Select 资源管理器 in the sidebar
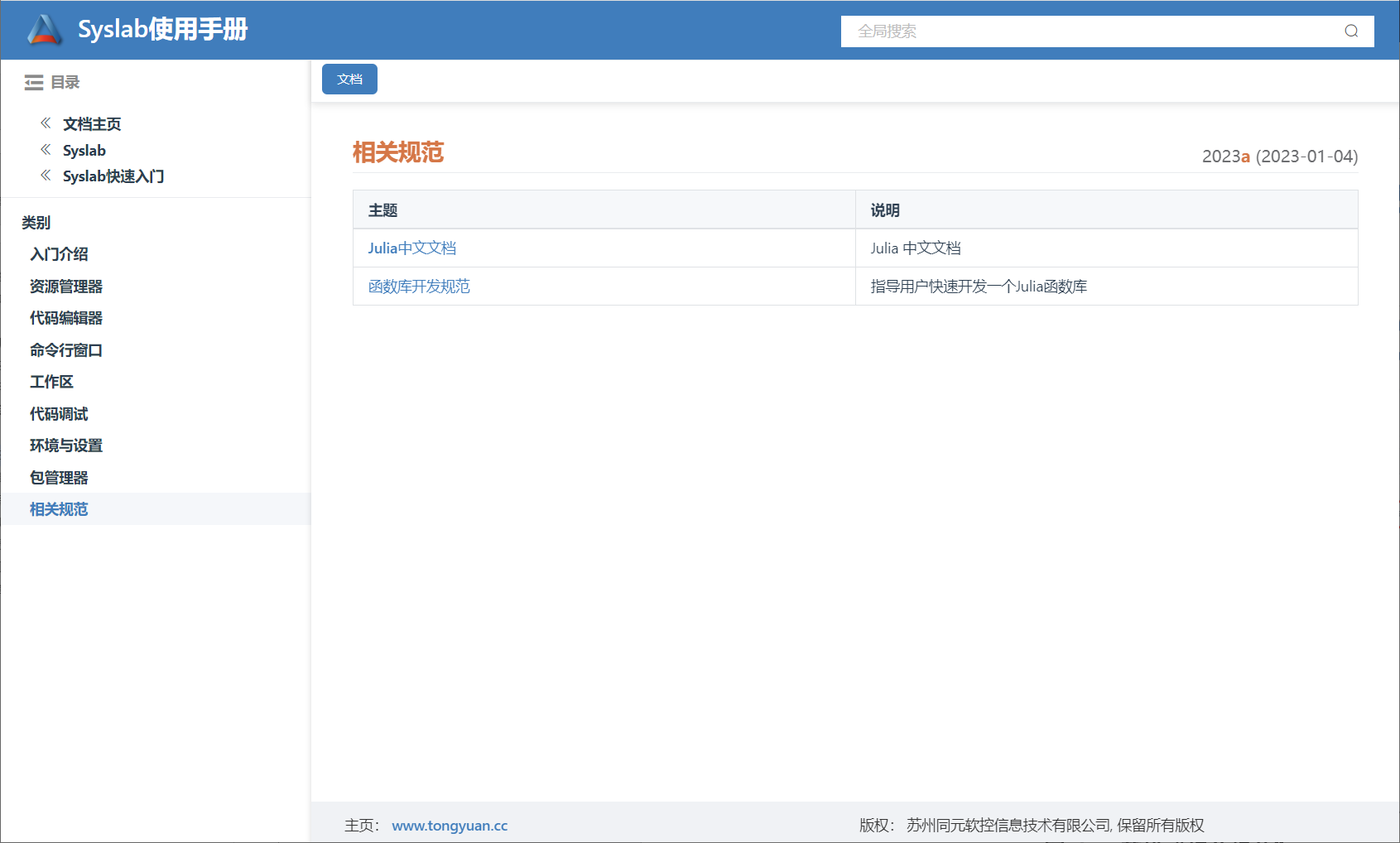The width and height of the screenshot is (1400, 843). (66, 287)
